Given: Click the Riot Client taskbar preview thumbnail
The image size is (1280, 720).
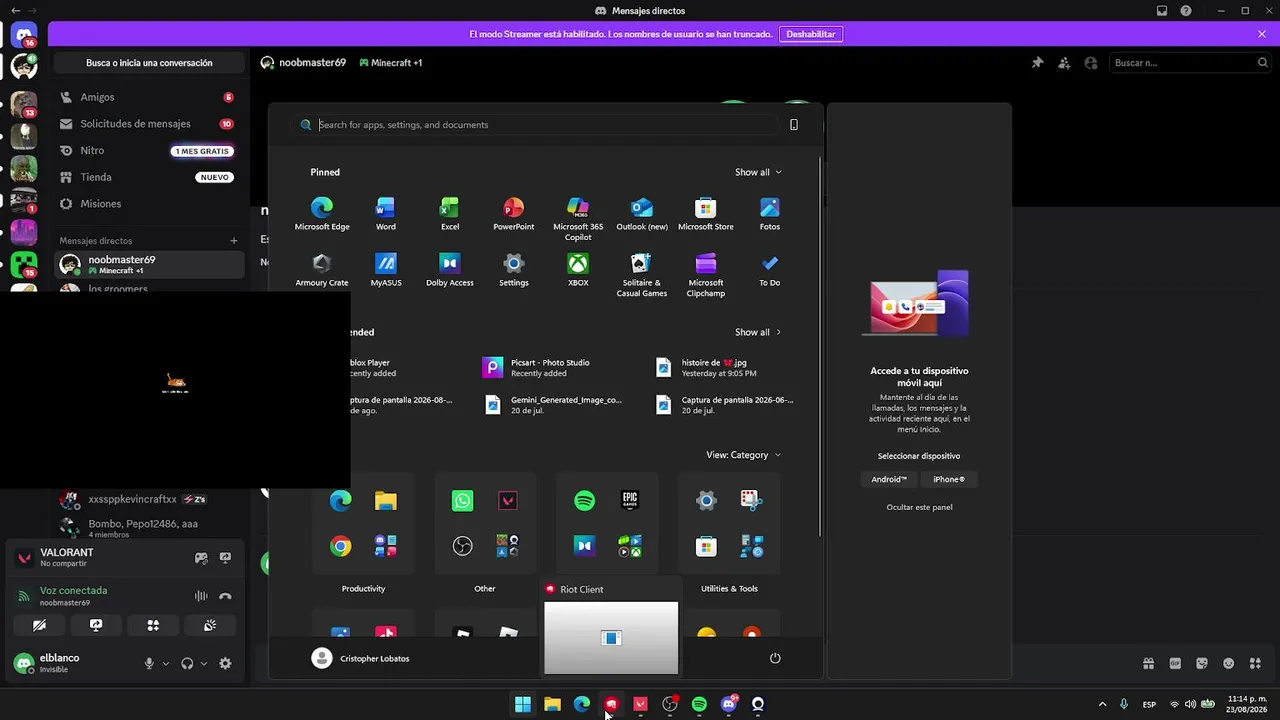Looking at the screenshot, I should click(611, 637).
